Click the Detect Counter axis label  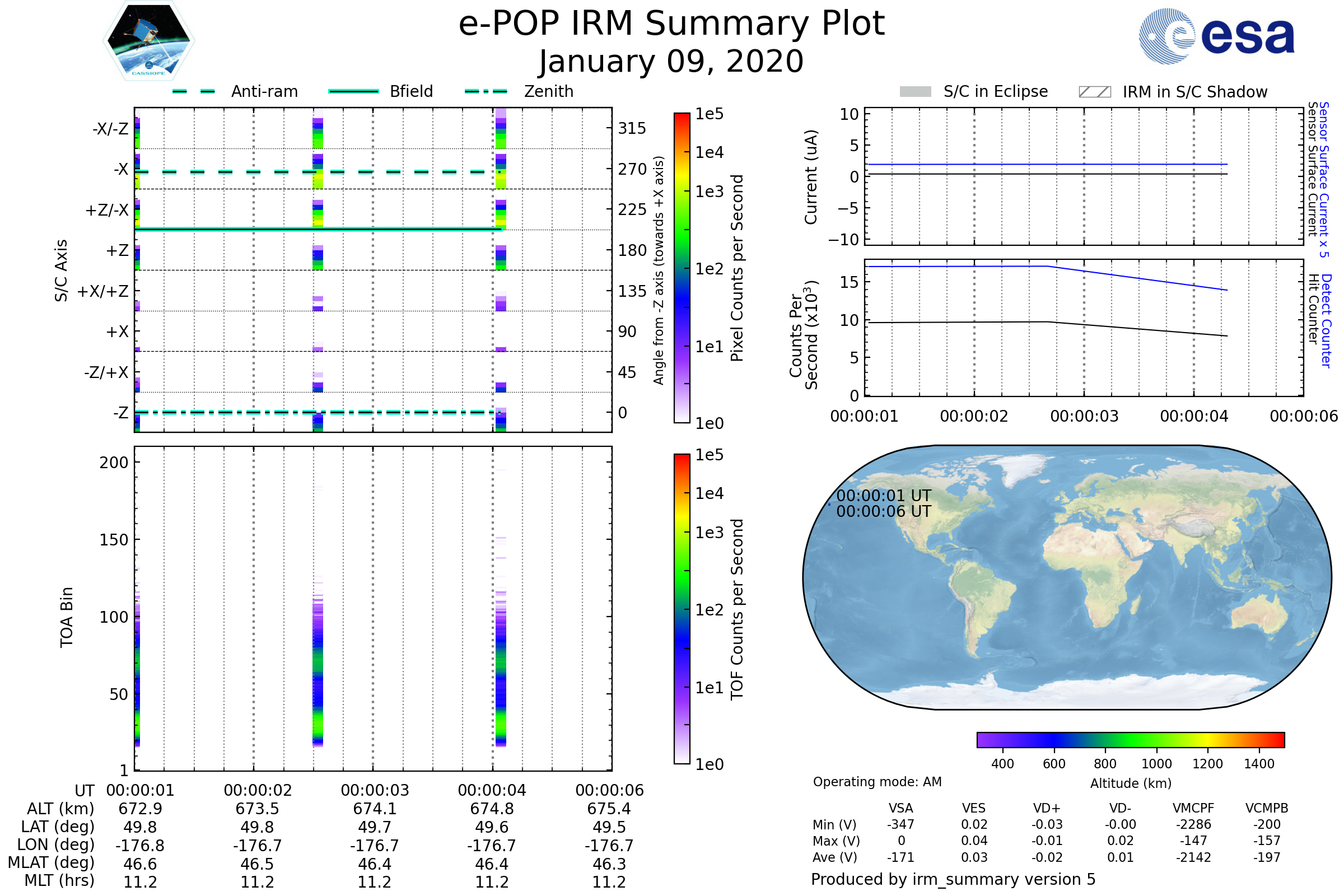tap(1327, 321)
